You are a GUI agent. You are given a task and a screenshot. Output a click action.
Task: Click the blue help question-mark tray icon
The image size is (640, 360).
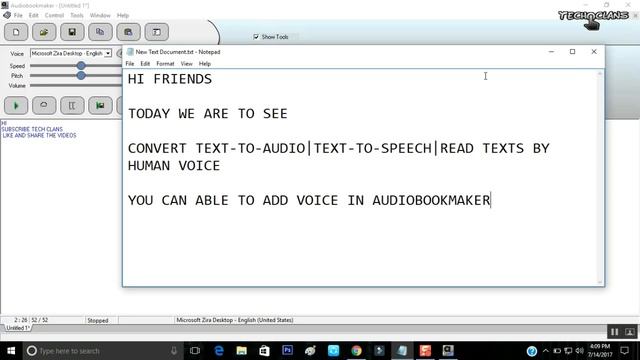pos(531,351)
